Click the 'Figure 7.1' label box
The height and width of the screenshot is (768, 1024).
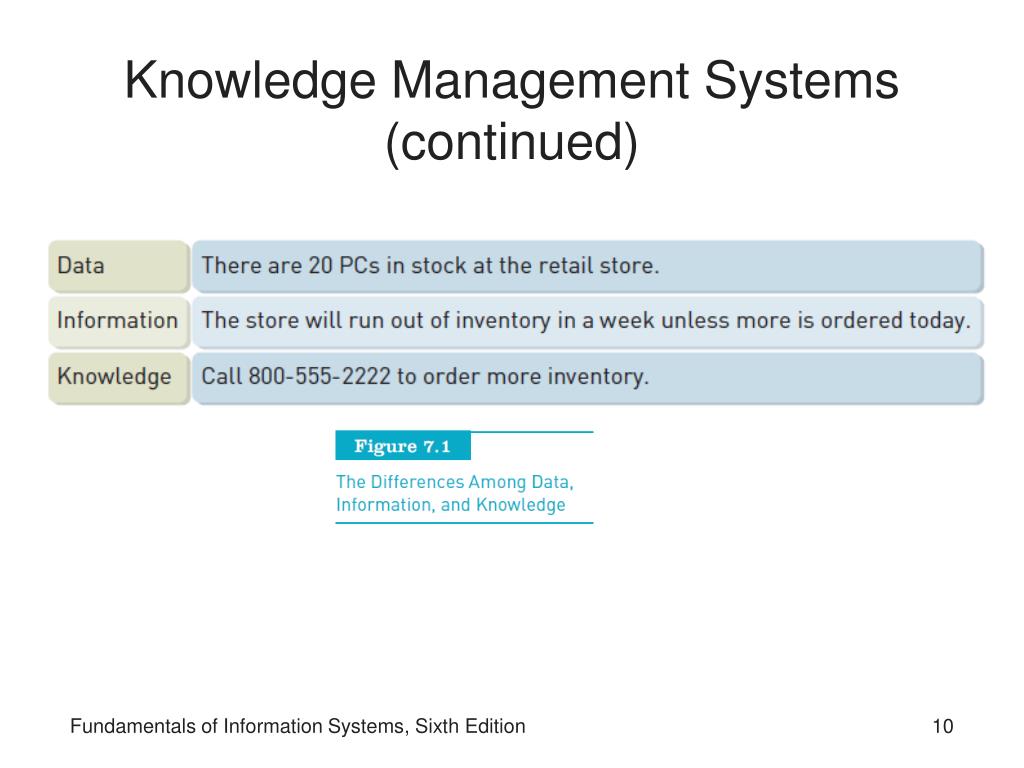pos(403,446)
